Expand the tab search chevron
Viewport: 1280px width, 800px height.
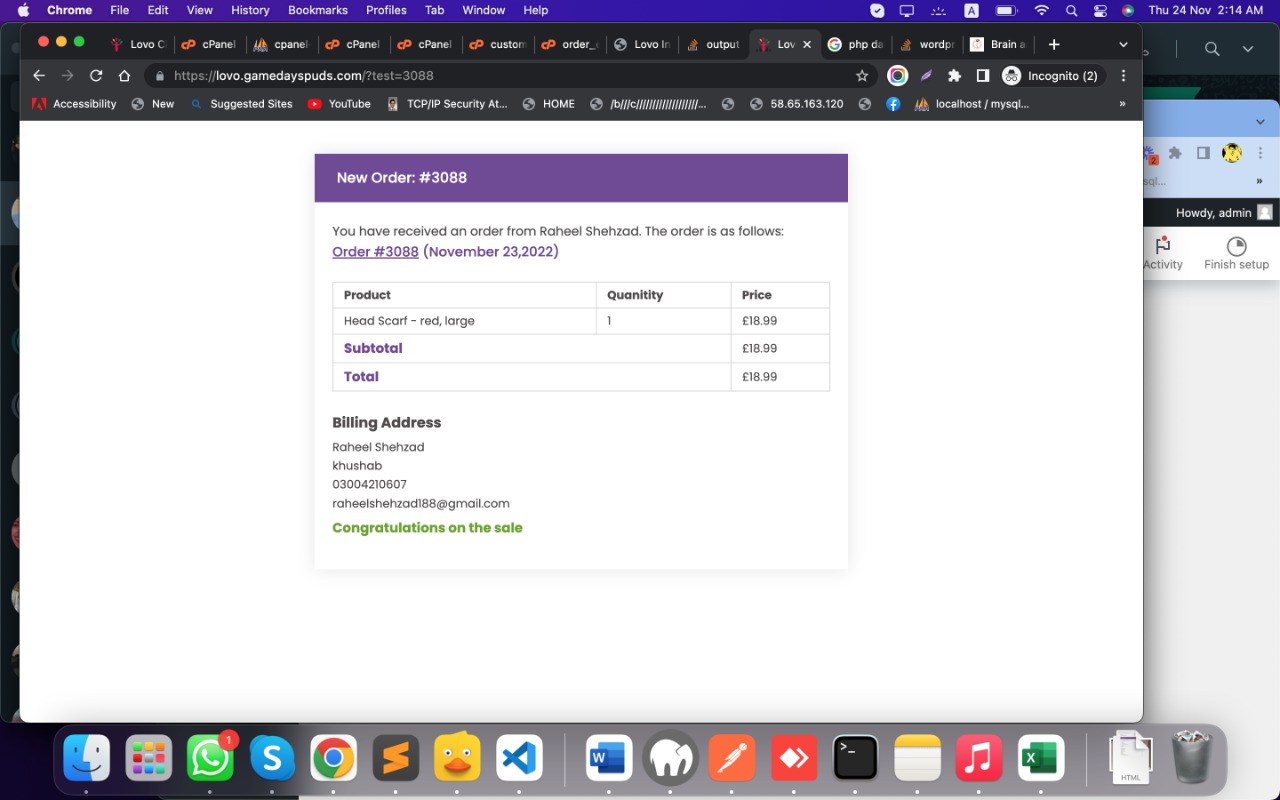[1123, 45]
